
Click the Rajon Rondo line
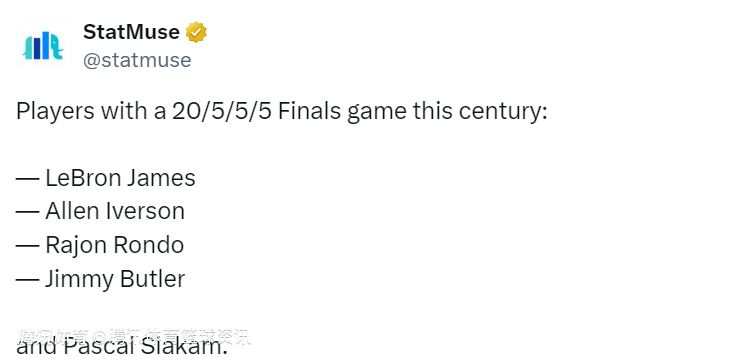pyautogui.click(x=100, y=245)
